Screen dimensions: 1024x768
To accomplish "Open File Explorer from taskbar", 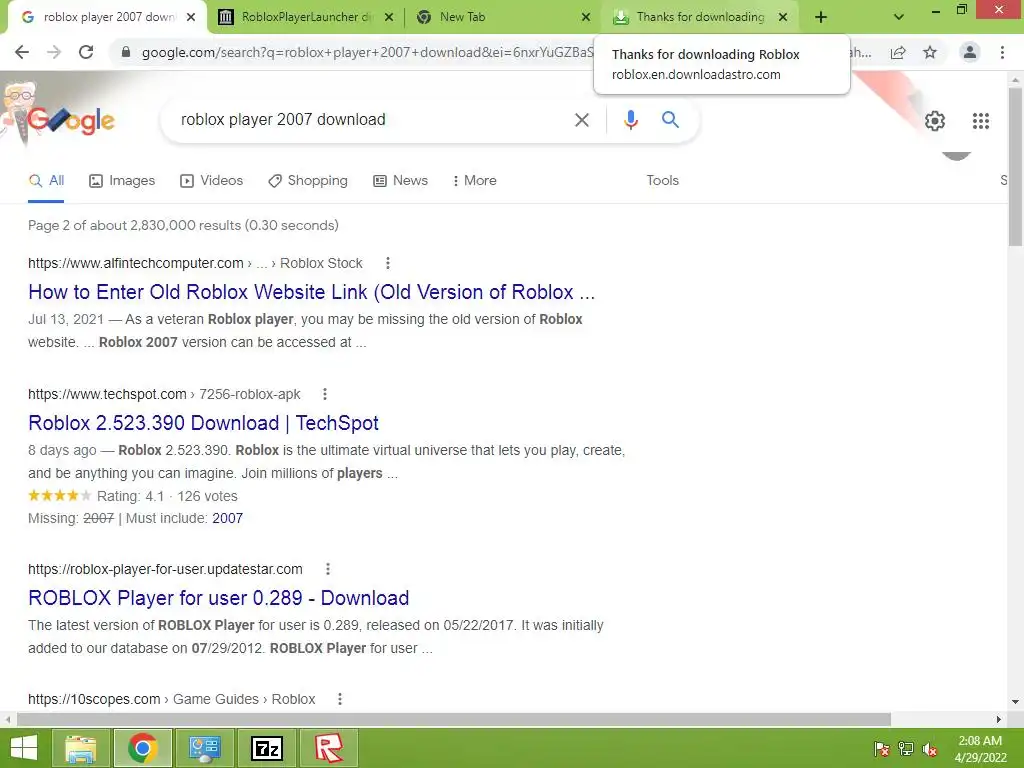I will (x=80, y=748).
